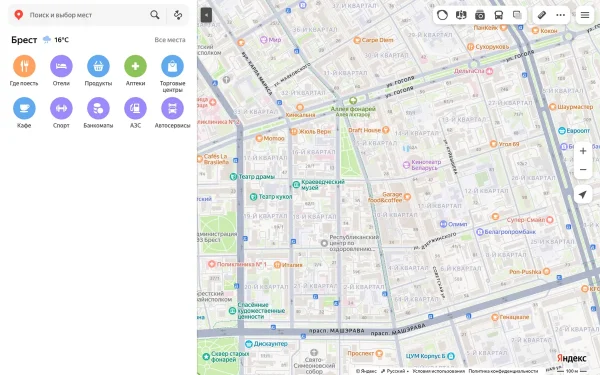Open the hamburger main menu
The width and height of the screenshot is (600, 375).
click(585, 15)
